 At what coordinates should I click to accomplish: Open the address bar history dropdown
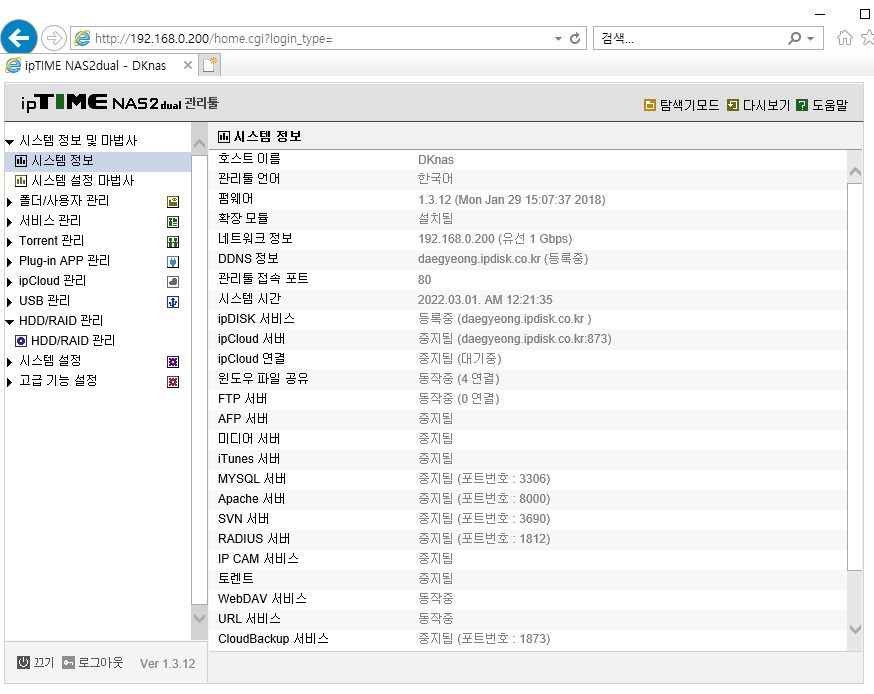tap(558, 38)
